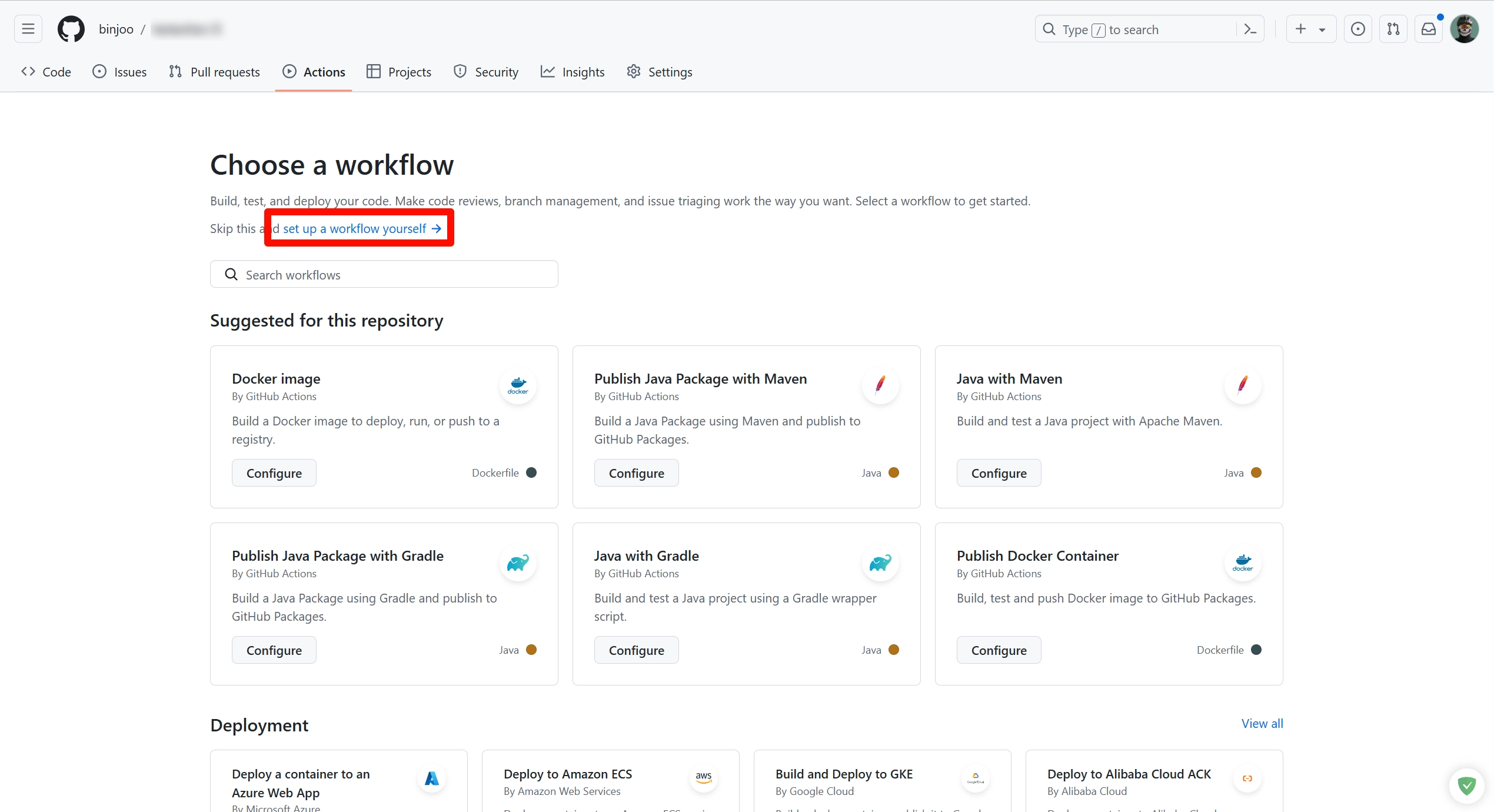Image resolution: width=1494 pixels, height=812 pixels.
Task: Configure the Java with Gradle workflow
Action: coord(637,650)
